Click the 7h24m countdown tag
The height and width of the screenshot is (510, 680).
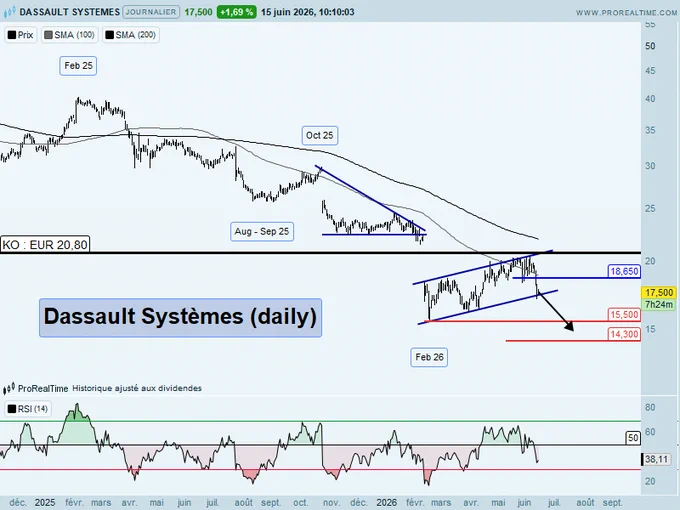click(x=659, y=304)
